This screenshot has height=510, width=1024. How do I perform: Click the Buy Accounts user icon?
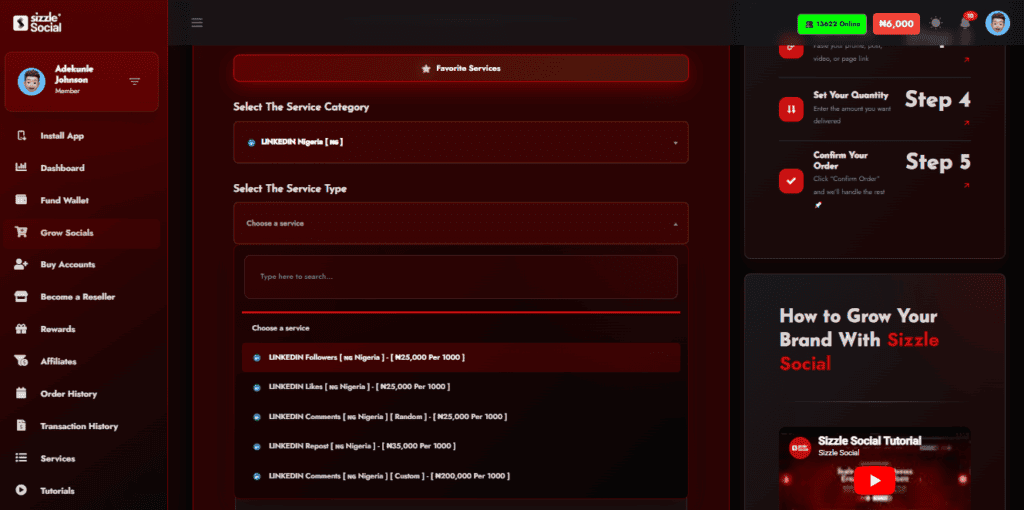coord(21,264)
